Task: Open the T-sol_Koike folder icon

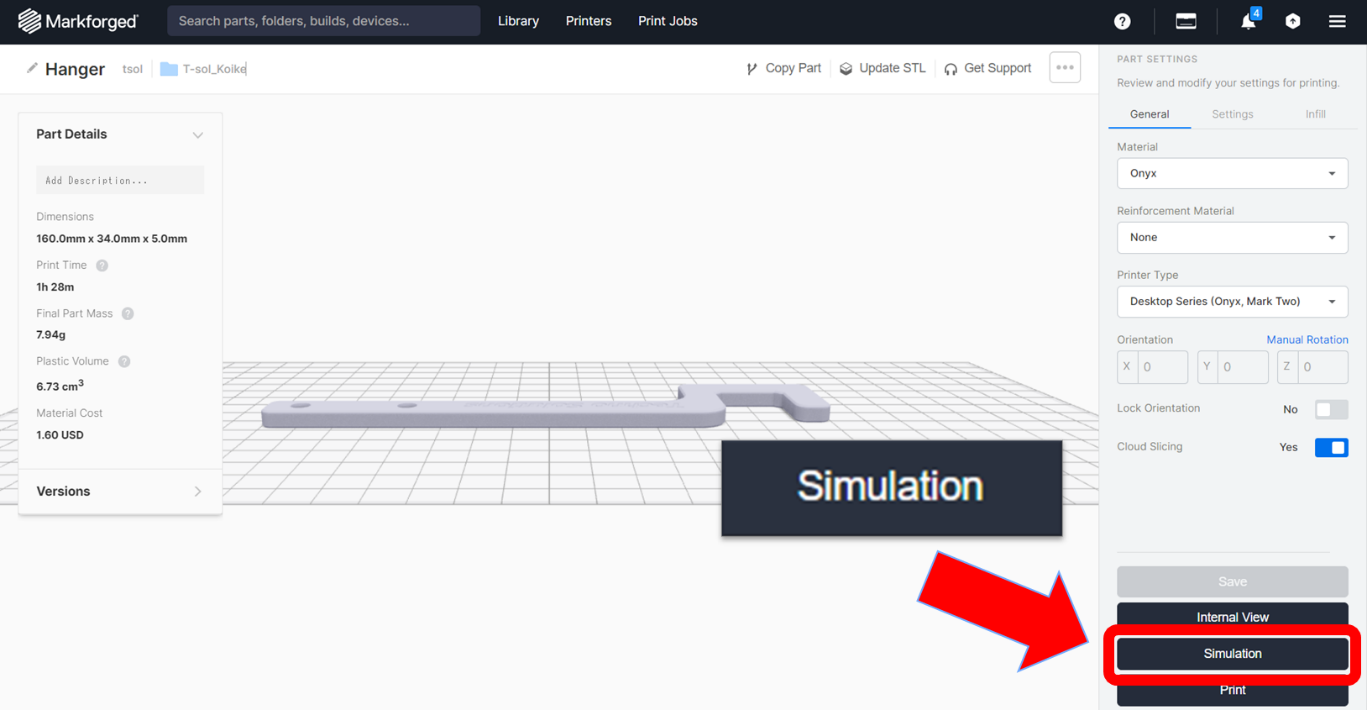Action: pyautogui.click(x=169, y=70)
